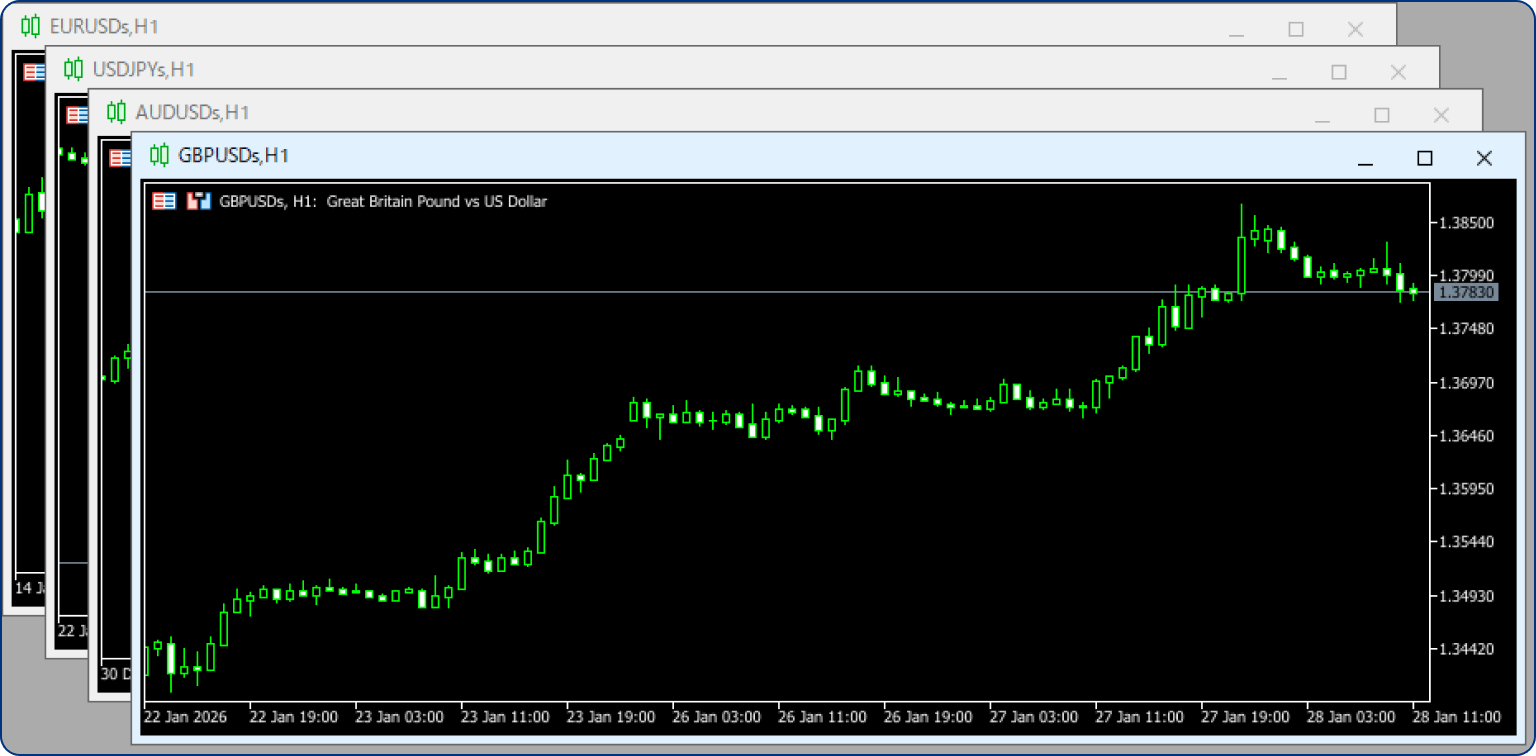Toggle One Click Trading icon in EURUSDs chart
The image size is (1536, 756).
[34, 72]
